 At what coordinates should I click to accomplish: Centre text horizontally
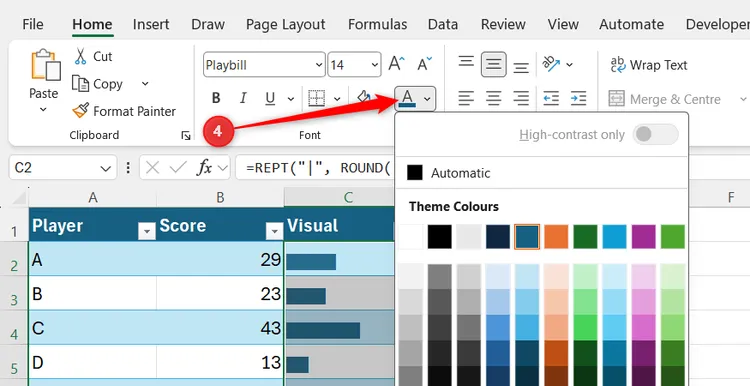(494, 99)
